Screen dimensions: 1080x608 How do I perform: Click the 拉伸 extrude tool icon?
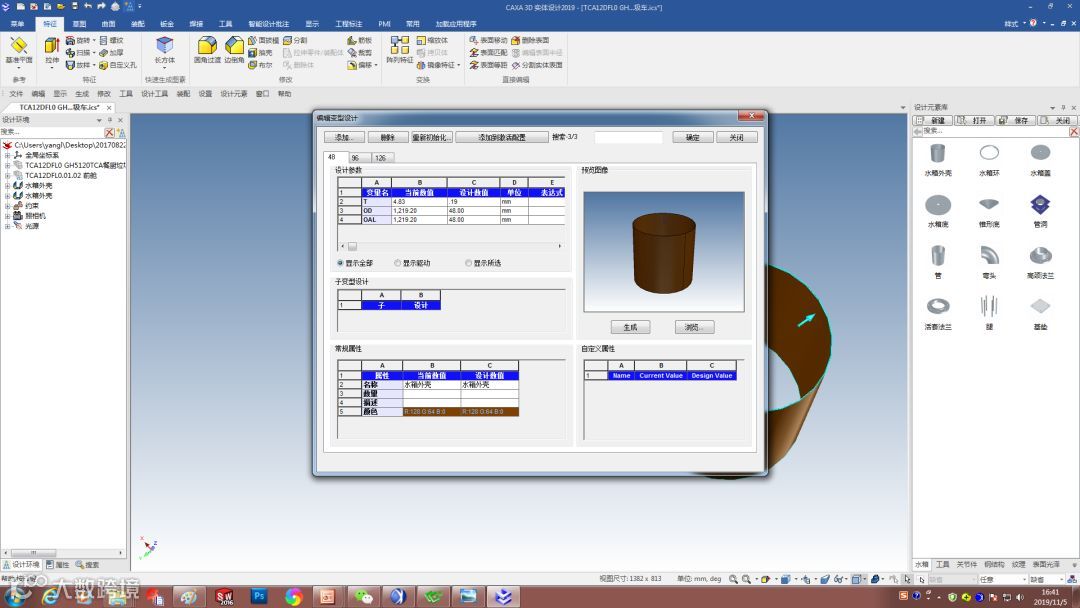(x=52, y=46)
